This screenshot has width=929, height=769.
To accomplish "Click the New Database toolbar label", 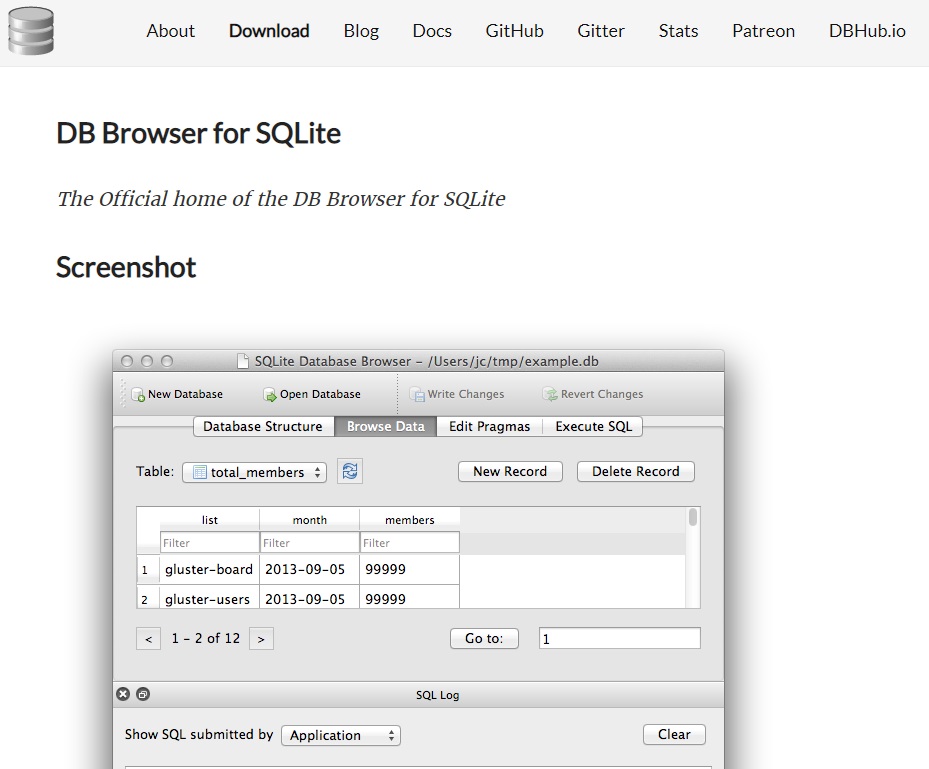I will pyautogui.click(x=185, y=394).
